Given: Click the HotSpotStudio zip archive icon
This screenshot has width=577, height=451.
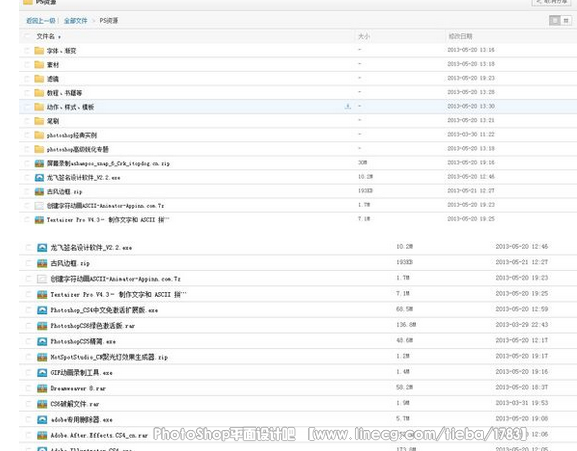Looking at the screenshot, I should 42,357.
